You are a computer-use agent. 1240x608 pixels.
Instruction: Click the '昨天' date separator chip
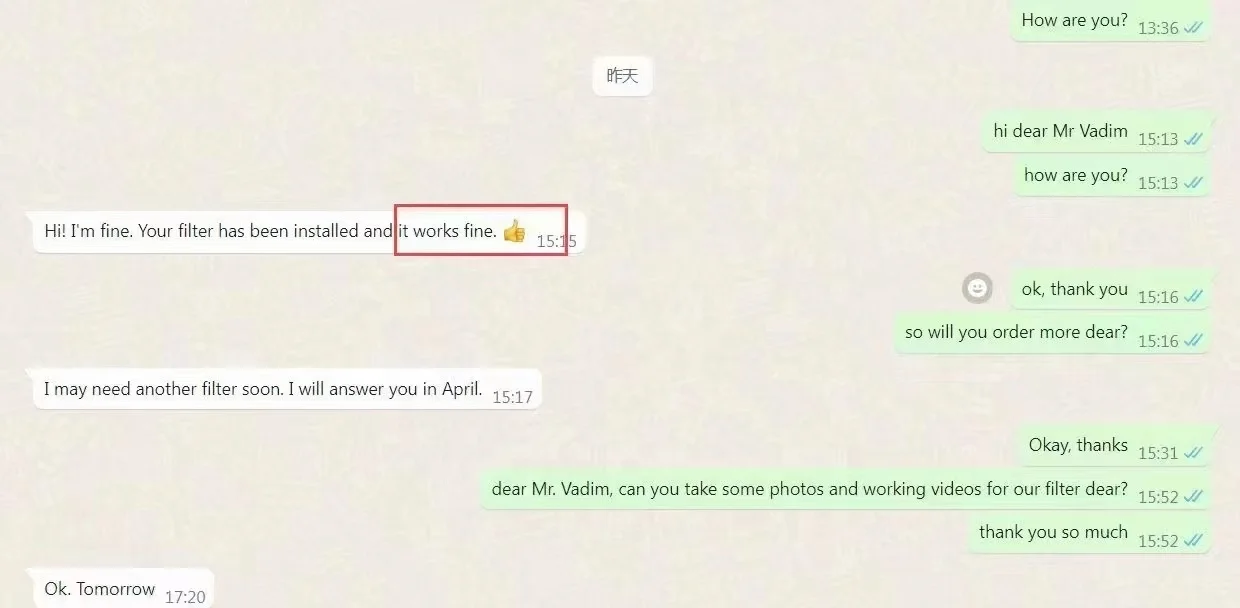[622, 75]
